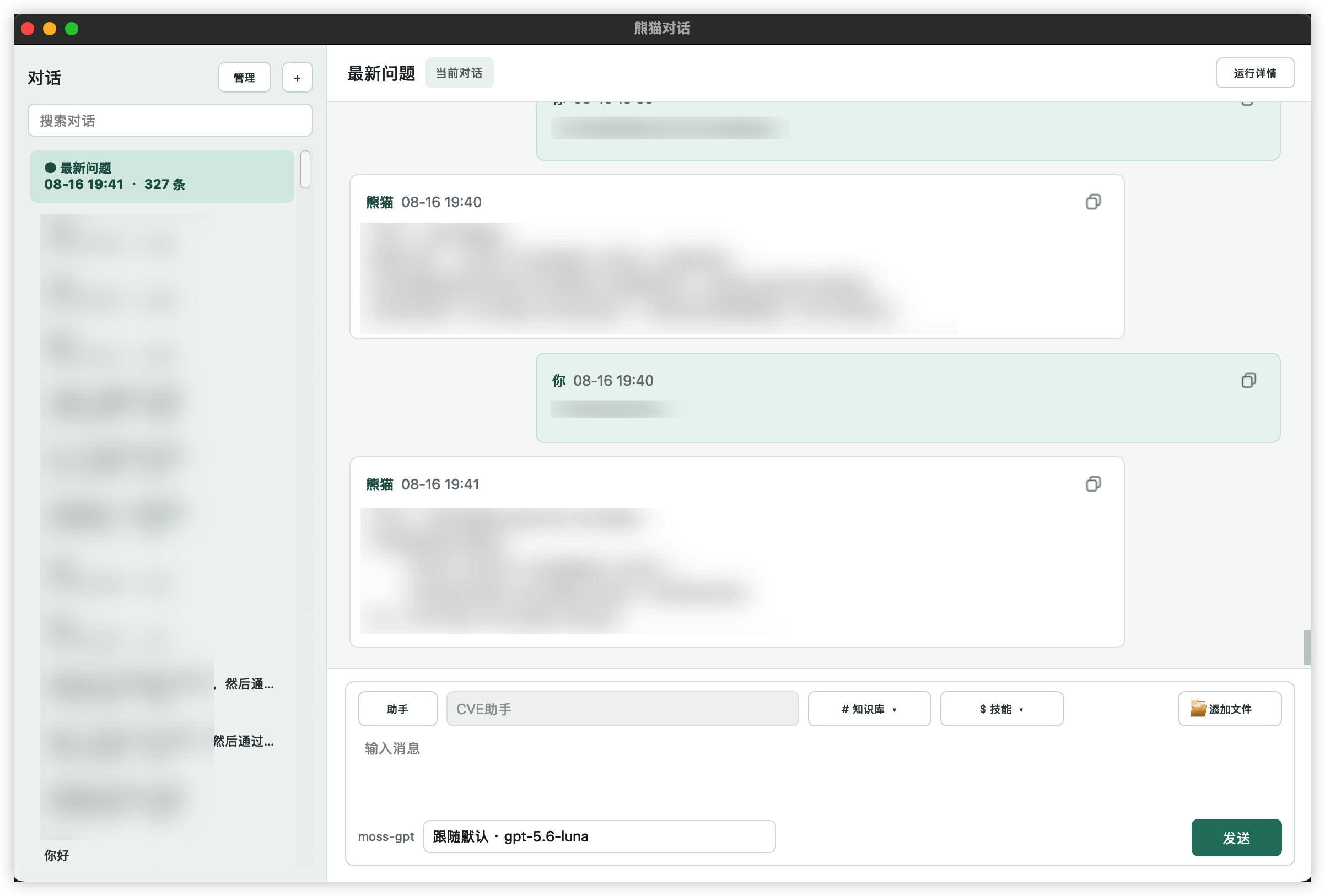The height and width of the screenshot is (896, 1325).
Task: Click the 最新问题 title in the chat header
Action: (381, 73)
